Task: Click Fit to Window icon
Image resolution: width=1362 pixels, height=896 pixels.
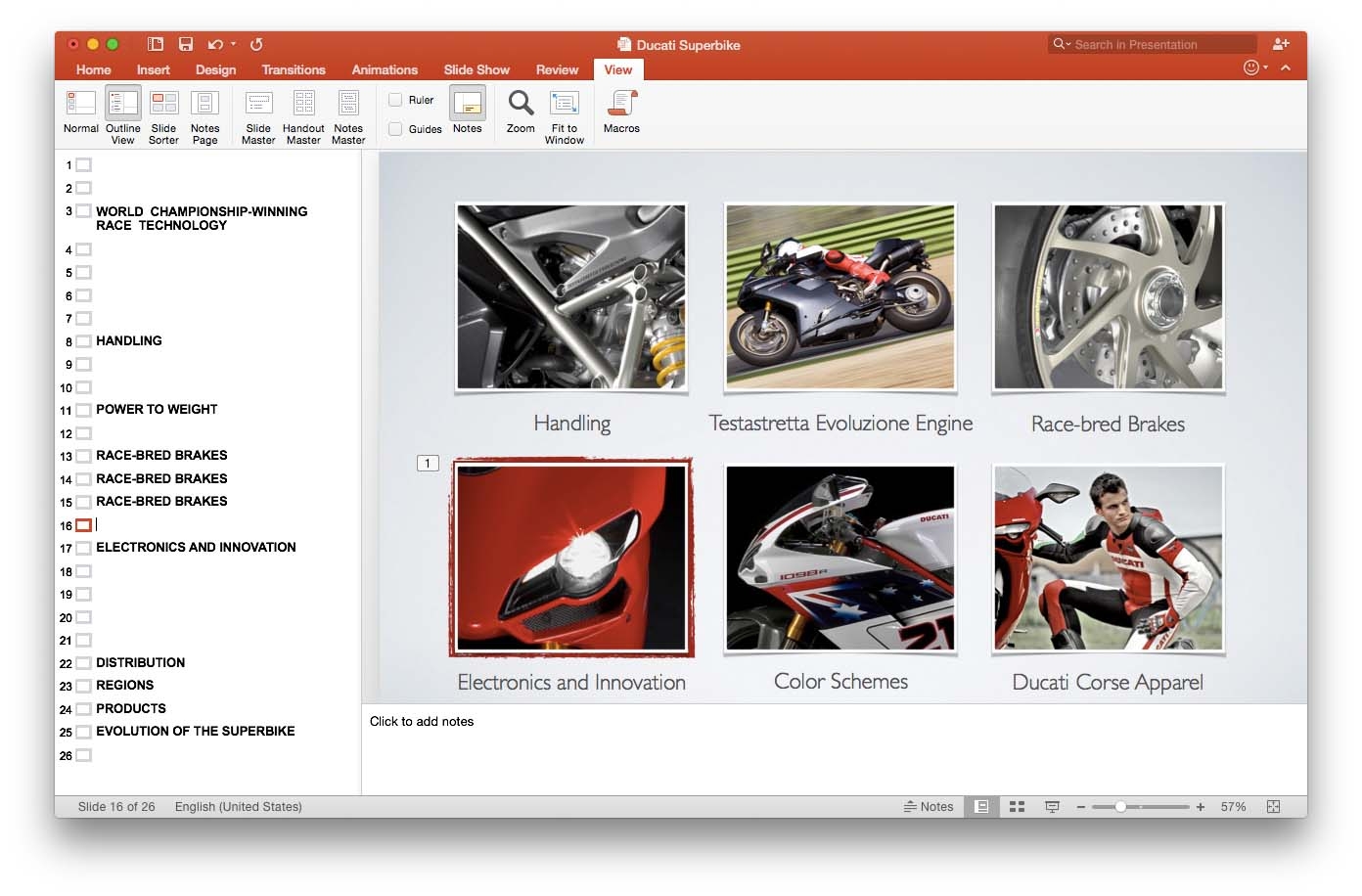Action: click(x=565, y=103)
